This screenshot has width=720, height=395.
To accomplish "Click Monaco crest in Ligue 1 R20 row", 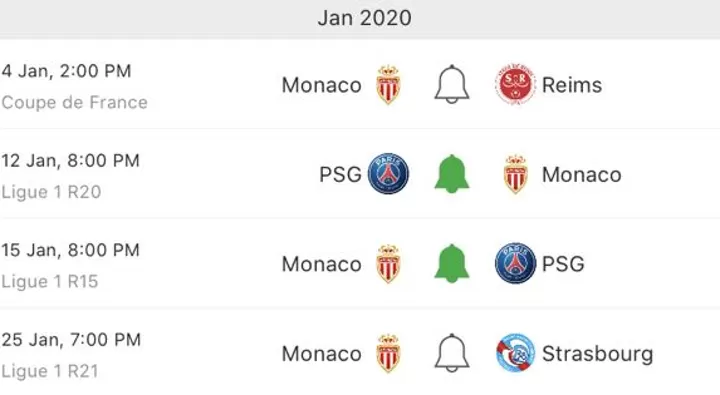I will coord(515,174).
